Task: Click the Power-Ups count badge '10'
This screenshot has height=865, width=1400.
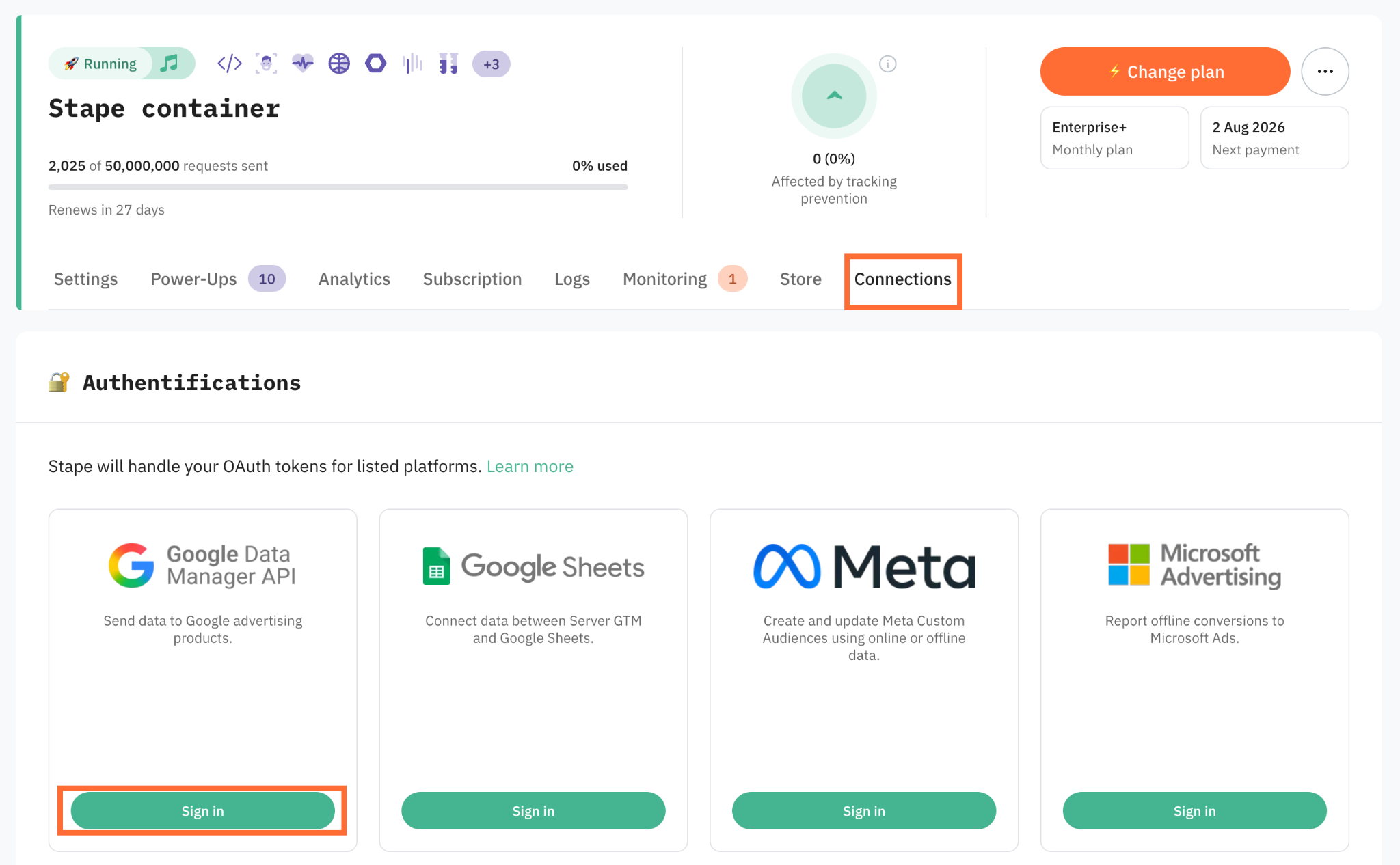Action: coord(267,279)
